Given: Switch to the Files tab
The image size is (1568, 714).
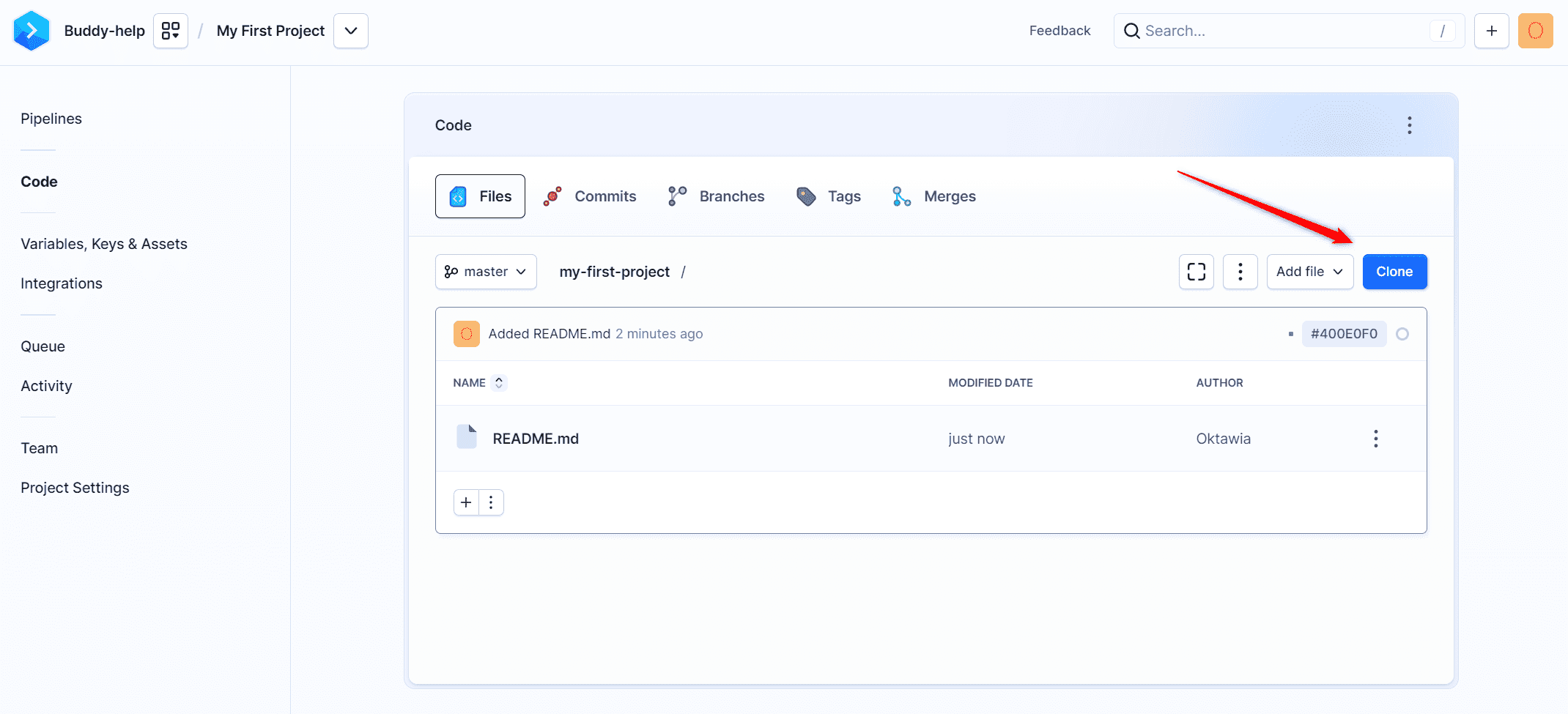Looking at the screenshot, I should click(x=480, y=196).
